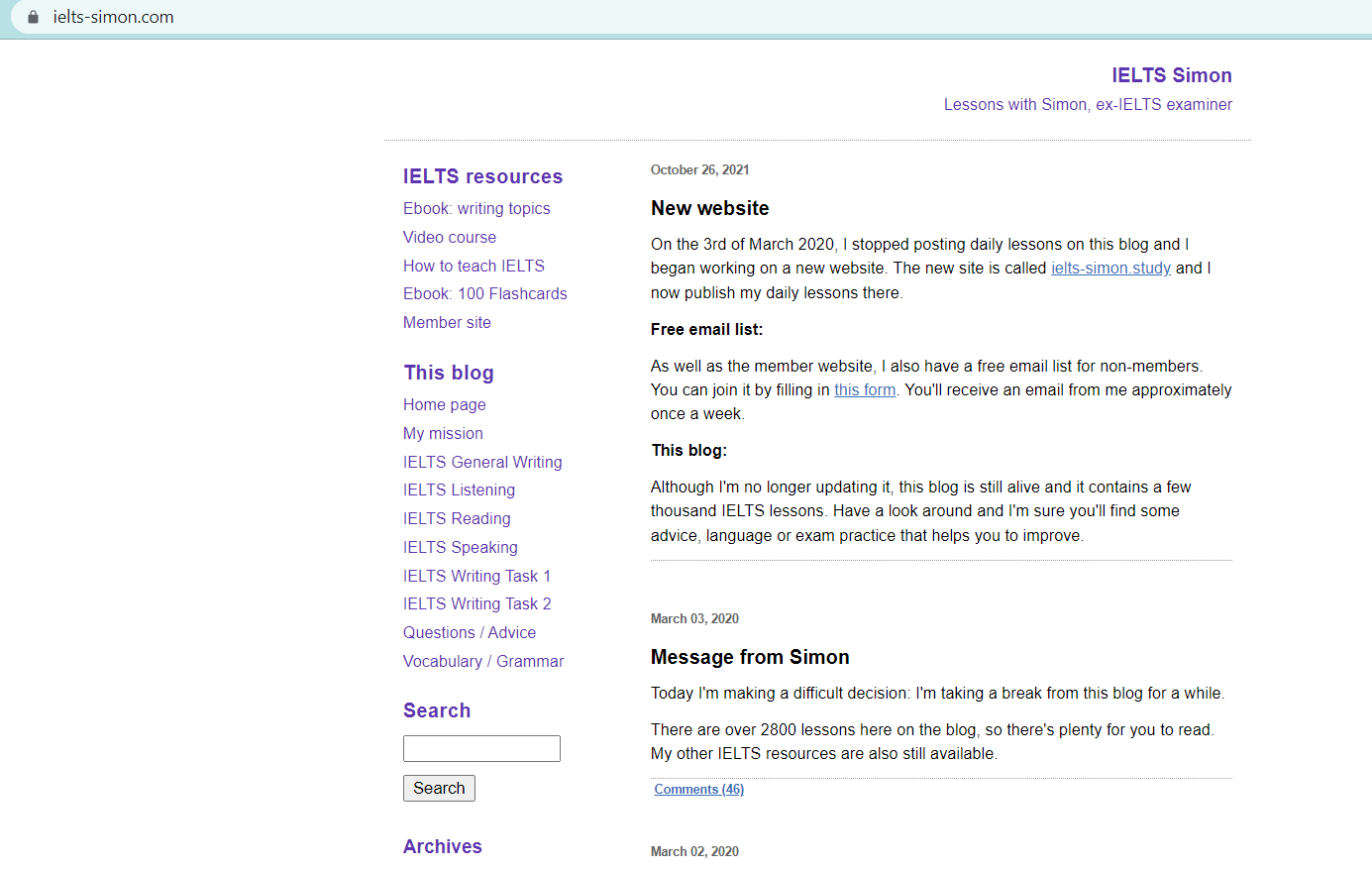View Comments (46) on the post
The width and height of the screenshot is (1372, 870).
tap(699, 789)
